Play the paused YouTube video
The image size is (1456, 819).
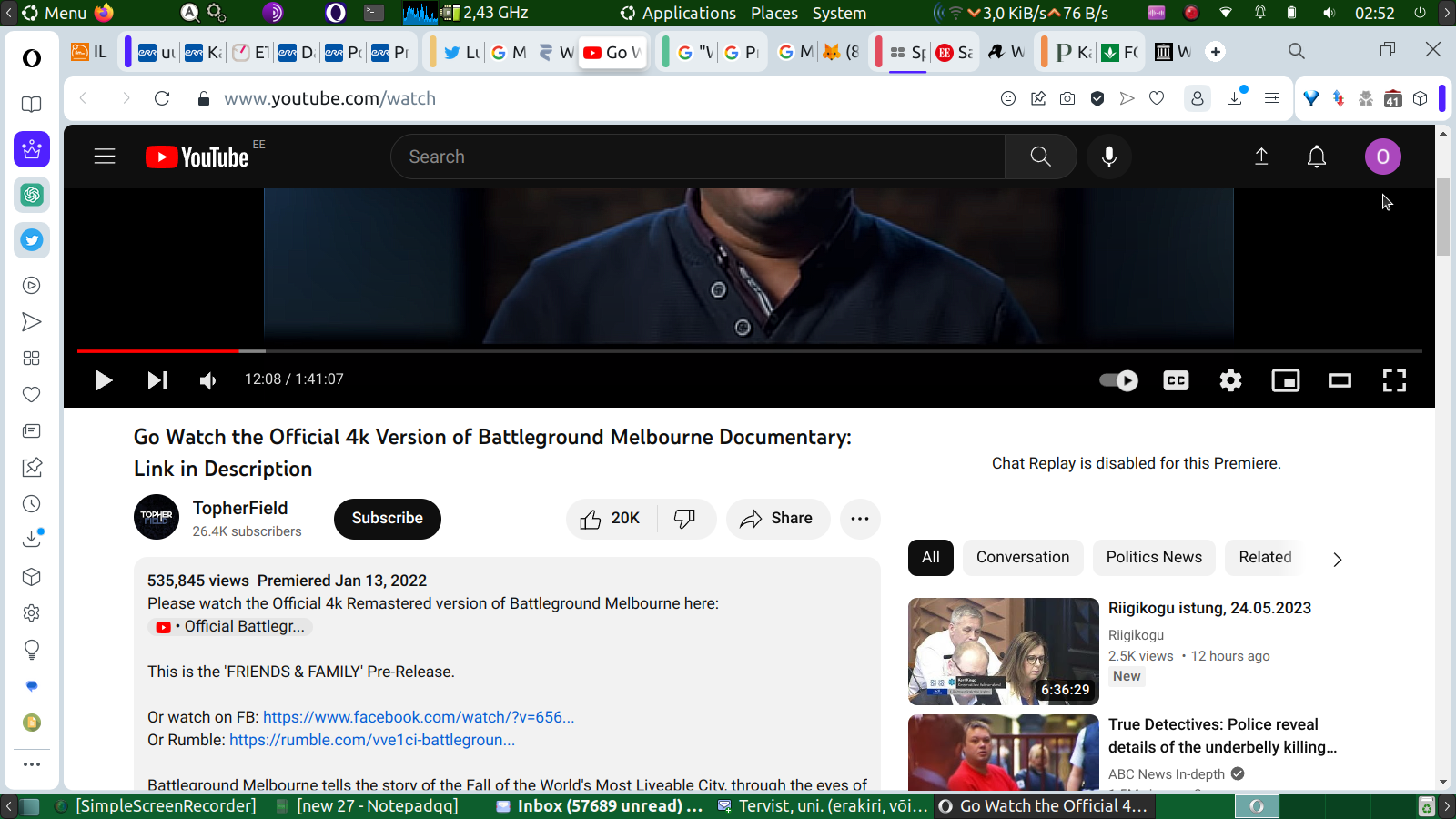point(104,380)
